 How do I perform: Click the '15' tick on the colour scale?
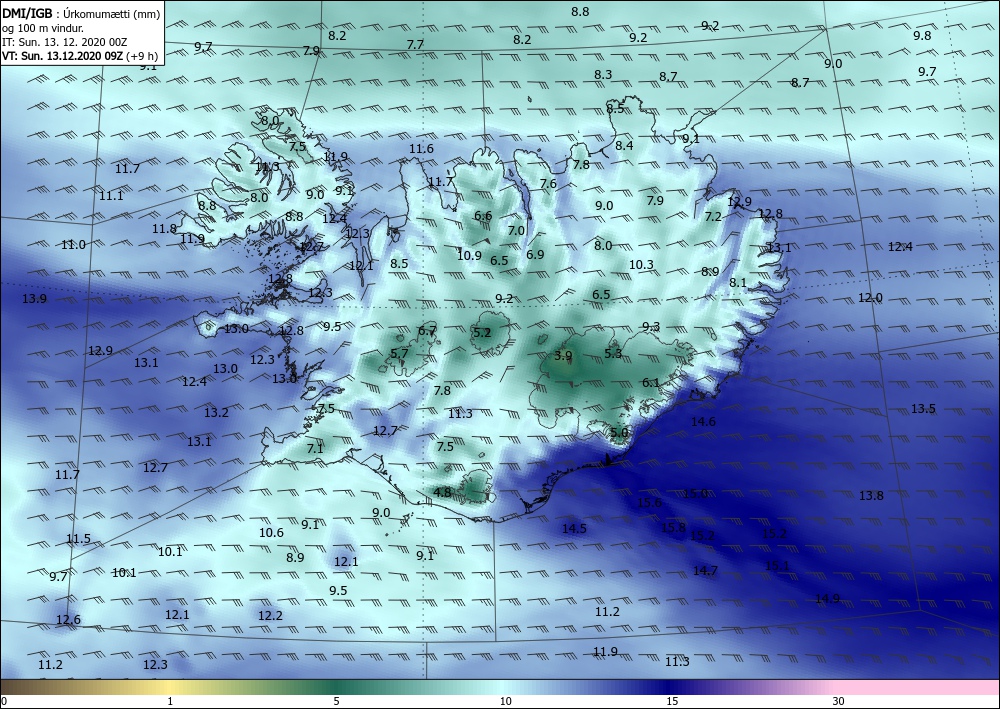point(672,702)
